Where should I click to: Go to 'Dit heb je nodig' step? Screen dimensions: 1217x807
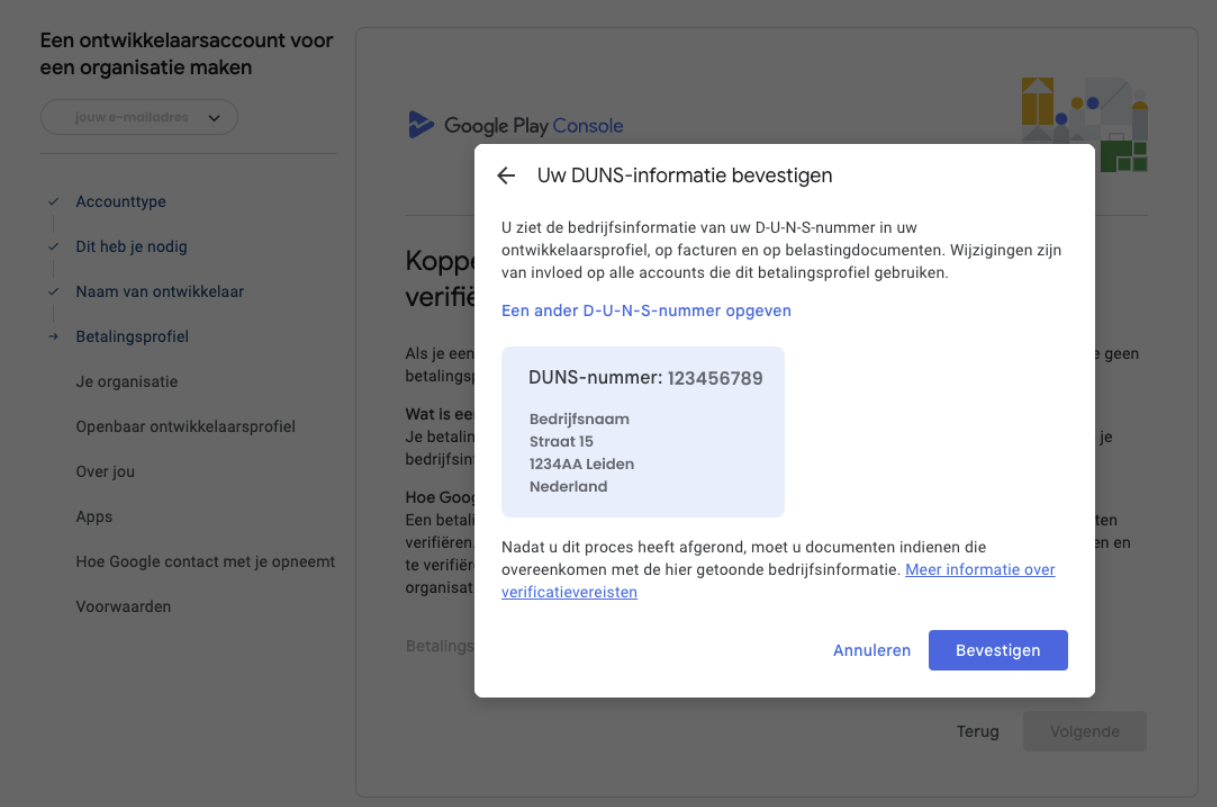pyautogui.click(x=131, y=247)
